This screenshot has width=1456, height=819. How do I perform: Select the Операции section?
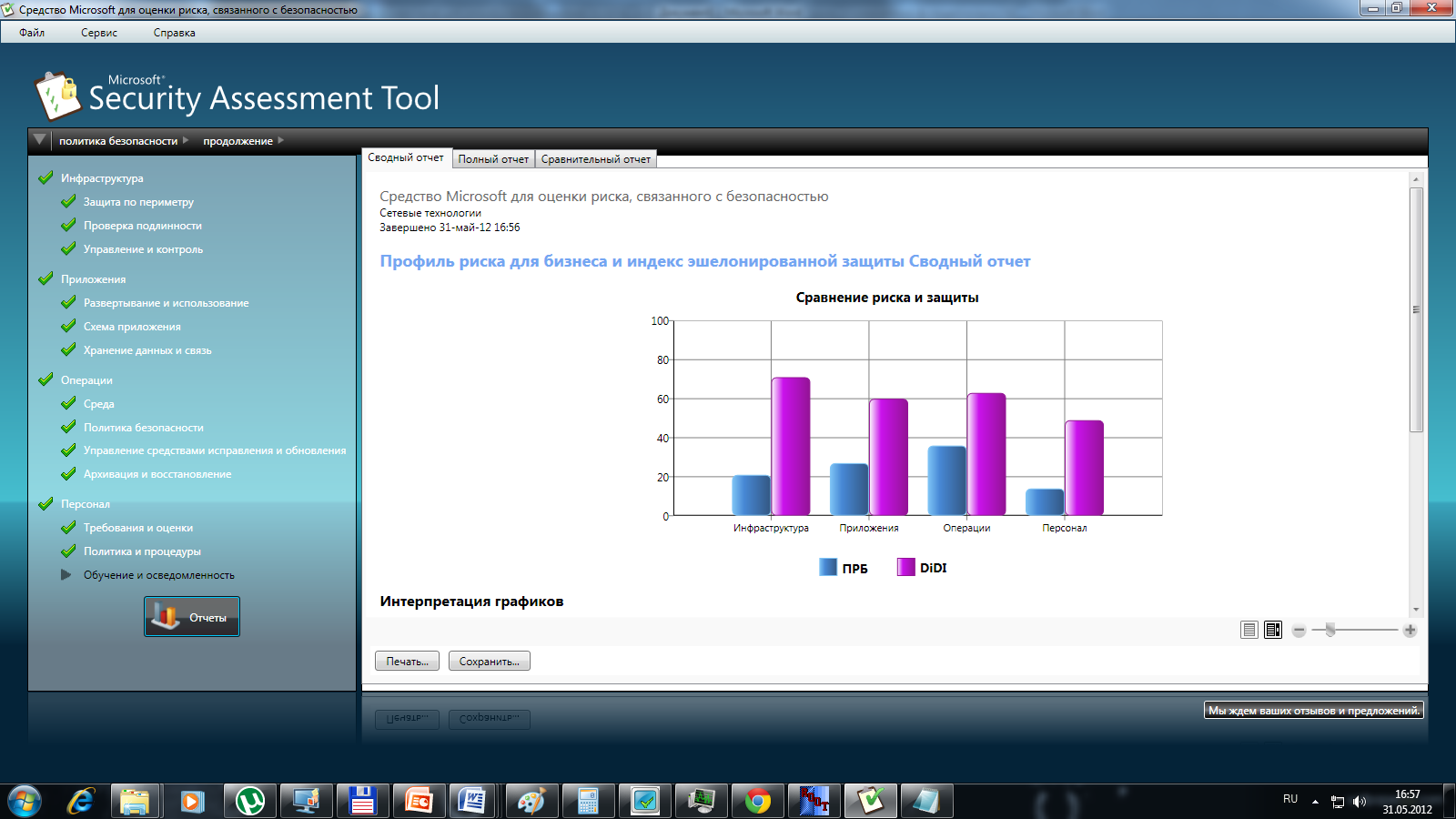click(x=86, y=380)
